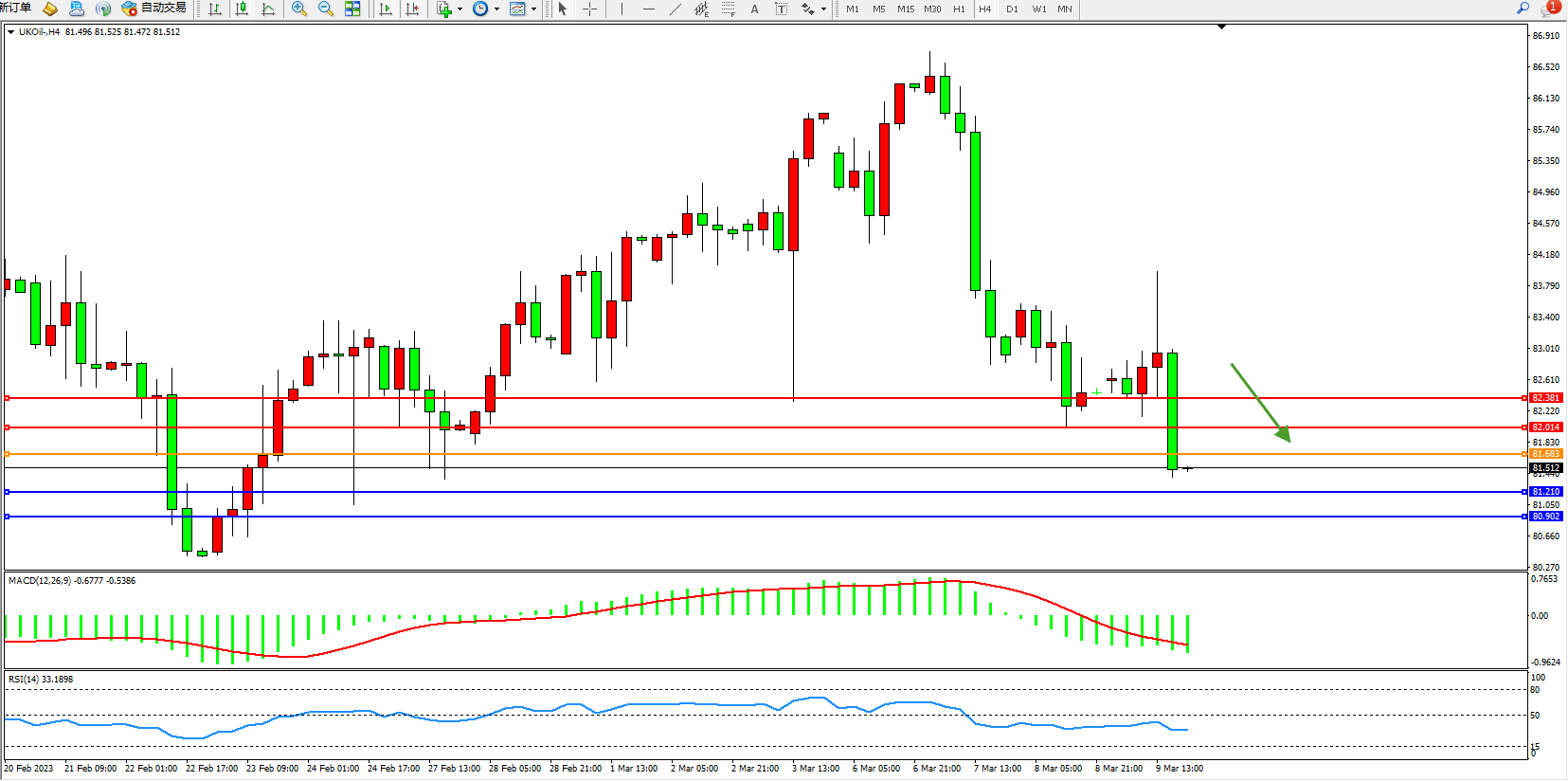Open the periodicity clock dropdown arrow
Viewport: 1568px width, 781px height.
click(496, 9)
